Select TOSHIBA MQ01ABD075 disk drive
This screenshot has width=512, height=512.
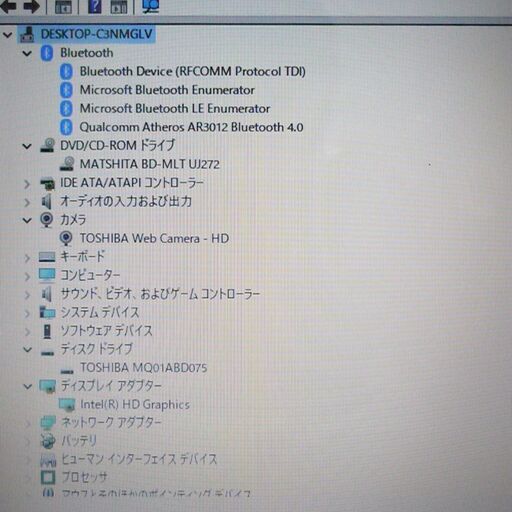pyautogui.click(x=144, y=368)
